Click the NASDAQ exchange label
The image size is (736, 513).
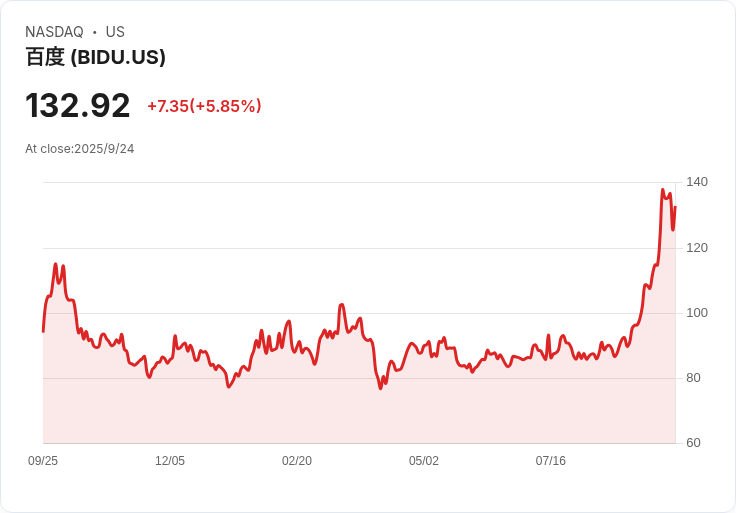coord(54,32)
